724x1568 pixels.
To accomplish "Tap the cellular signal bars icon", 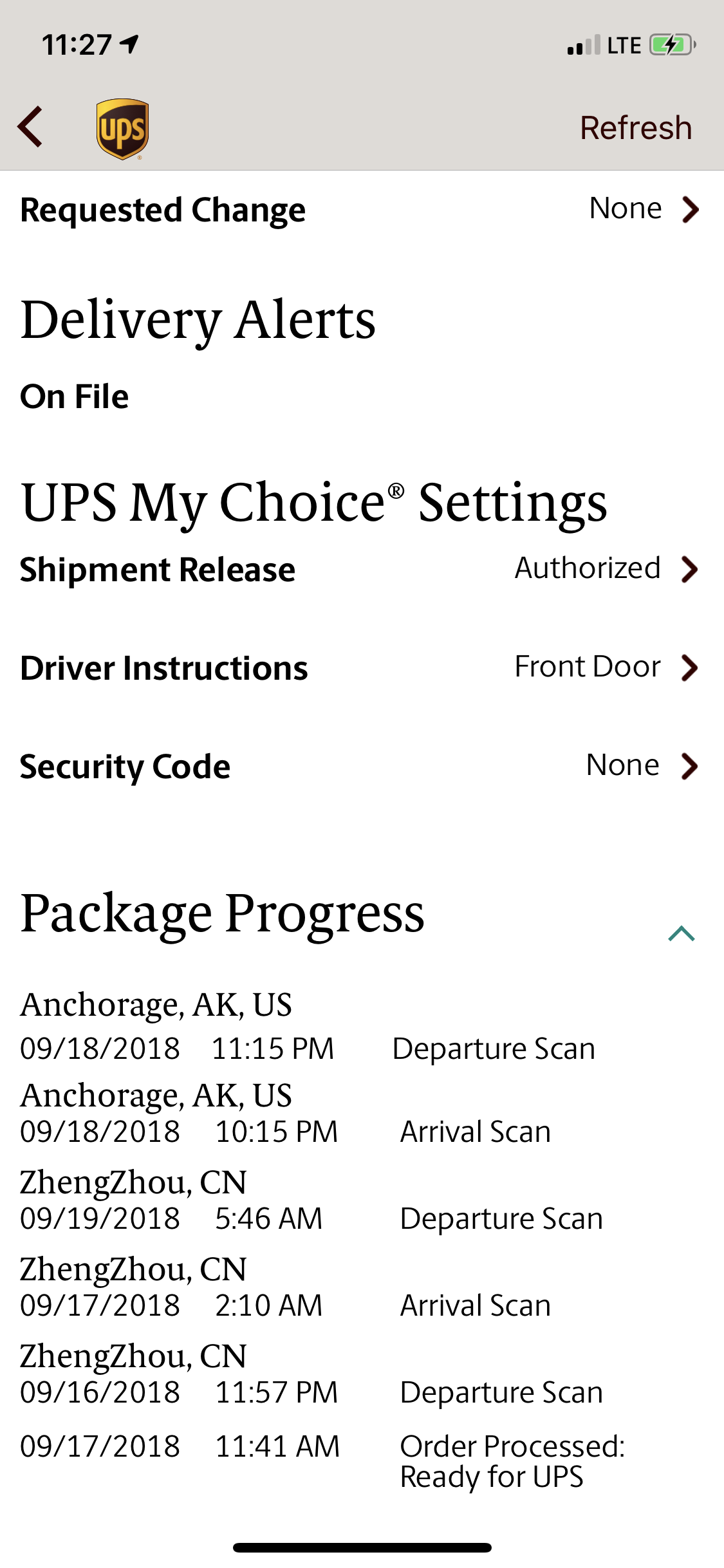I will pyautogui.click(x=584, y=45).
